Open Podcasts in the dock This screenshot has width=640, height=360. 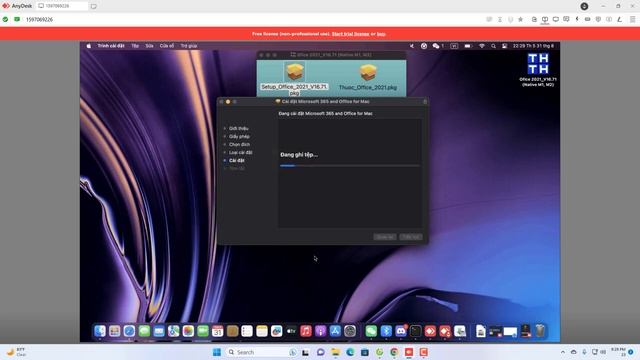(x=320, y=331)
